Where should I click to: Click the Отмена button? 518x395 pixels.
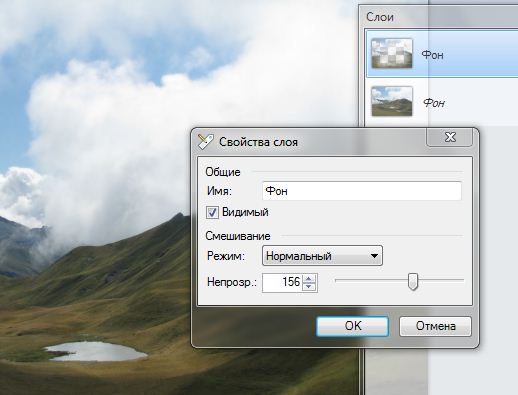pyautogui.click(x=435, y=326)
